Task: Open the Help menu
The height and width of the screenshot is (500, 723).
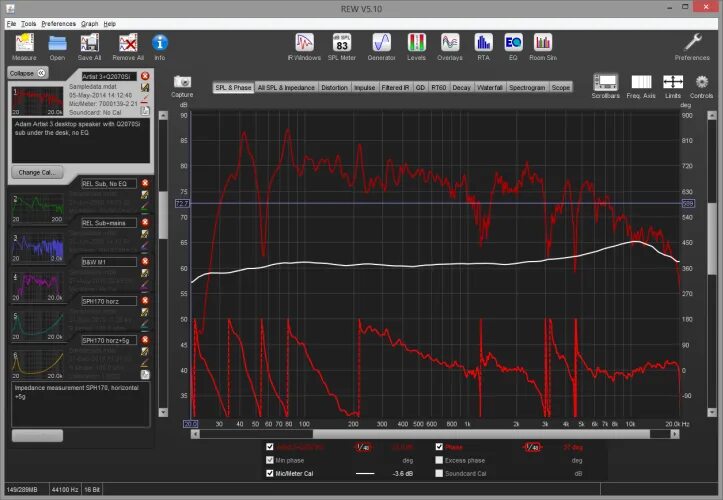Action: 110,24
